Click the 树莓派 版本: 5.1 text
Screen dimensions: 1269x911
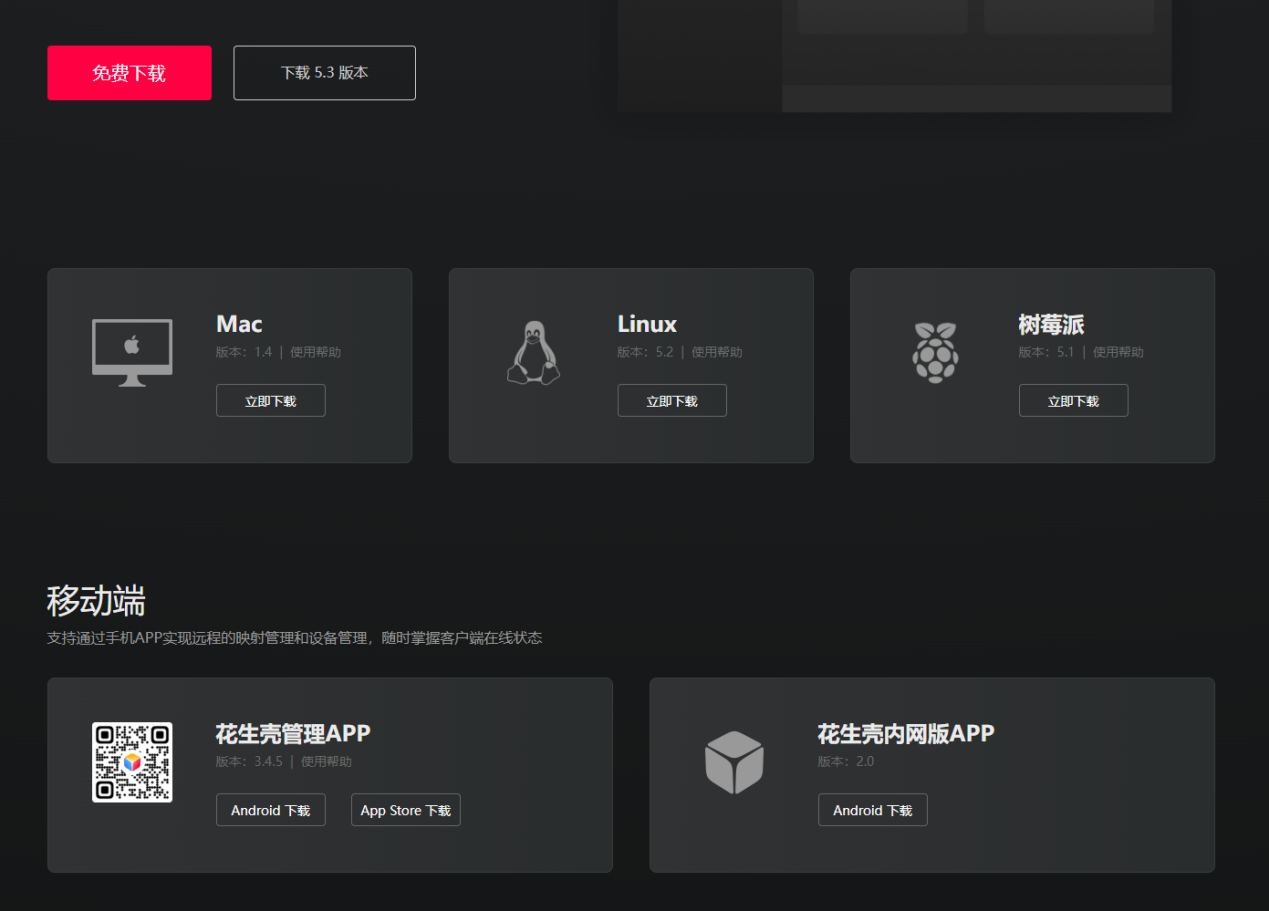1047,352
